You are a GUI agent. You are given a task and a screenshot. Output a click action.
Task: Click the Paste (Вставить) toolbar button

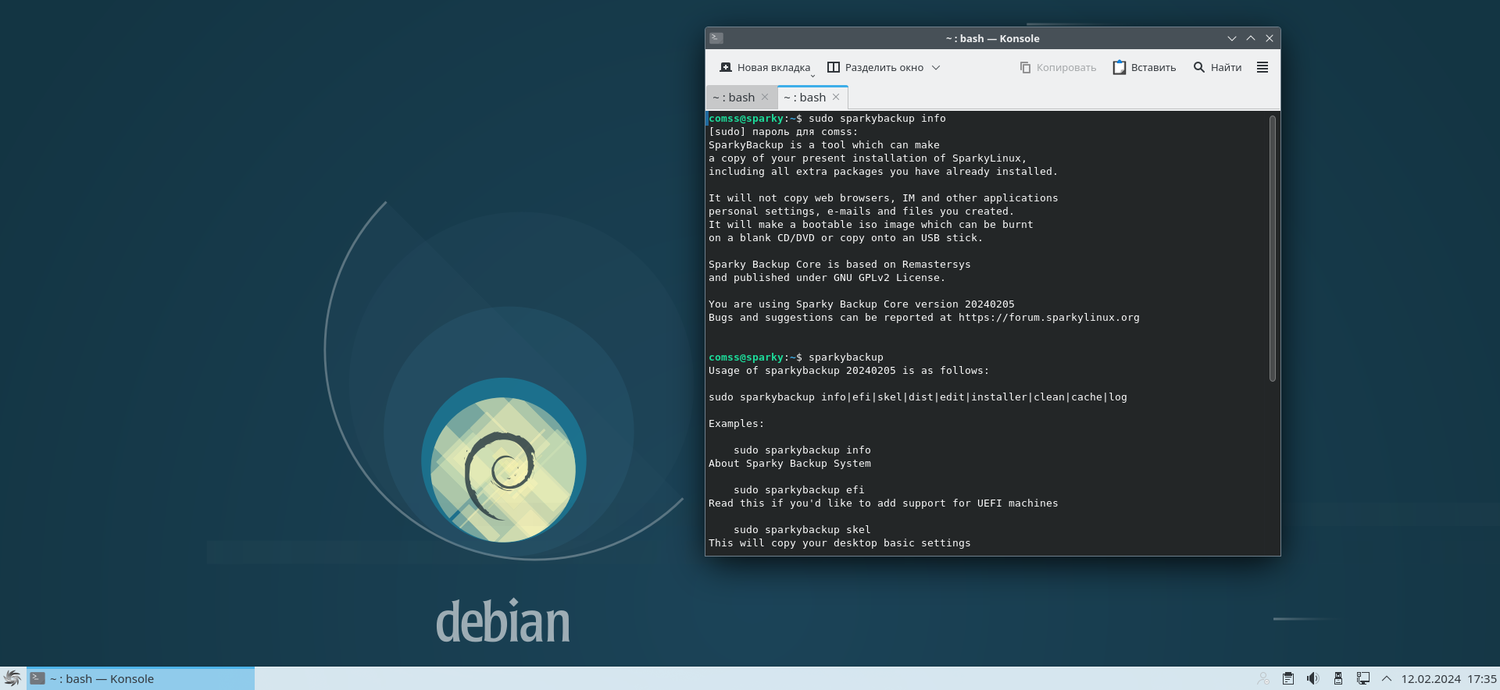1144,67
